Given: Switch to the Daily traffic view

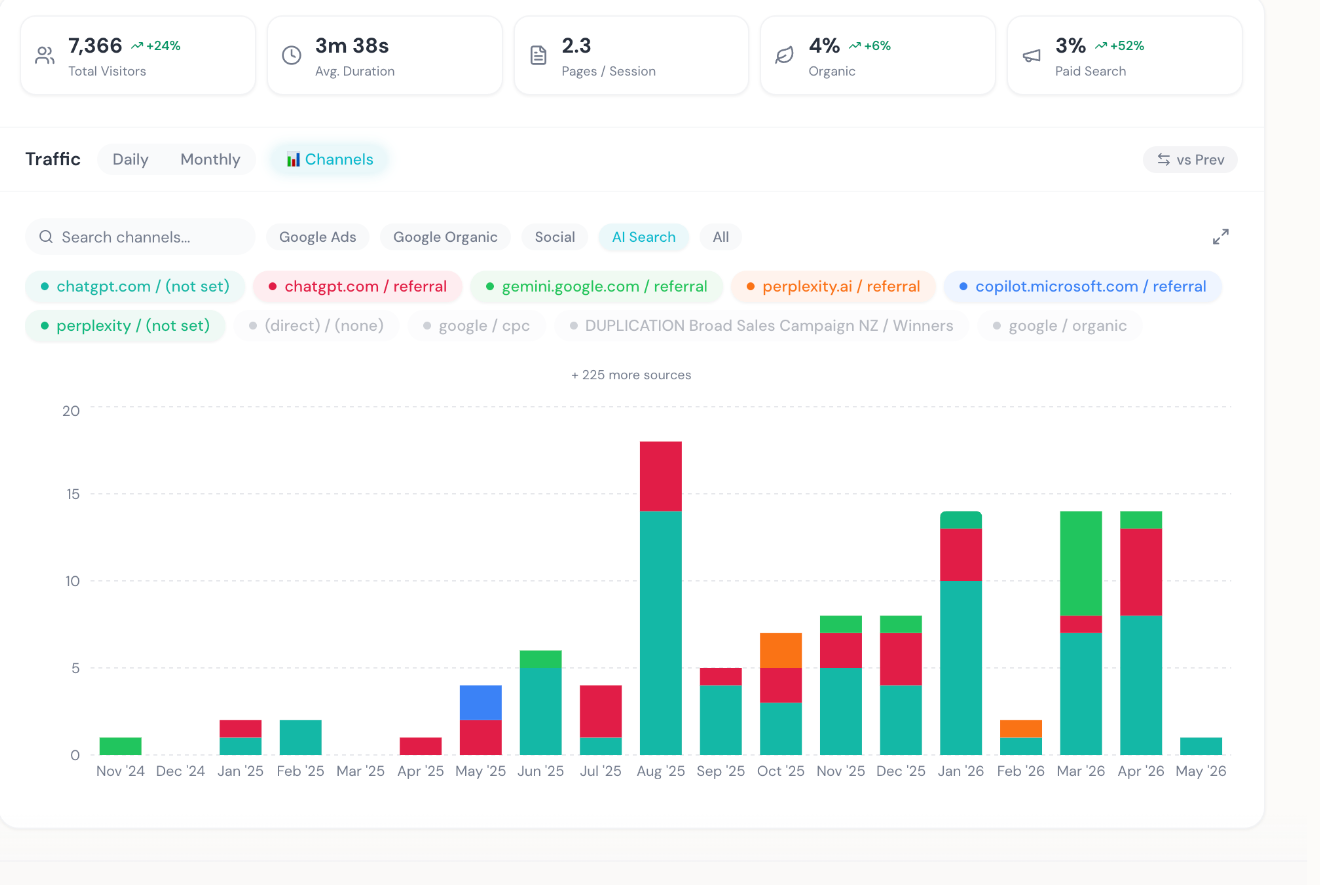Looking at the screenshot, I should pos(130,159).
